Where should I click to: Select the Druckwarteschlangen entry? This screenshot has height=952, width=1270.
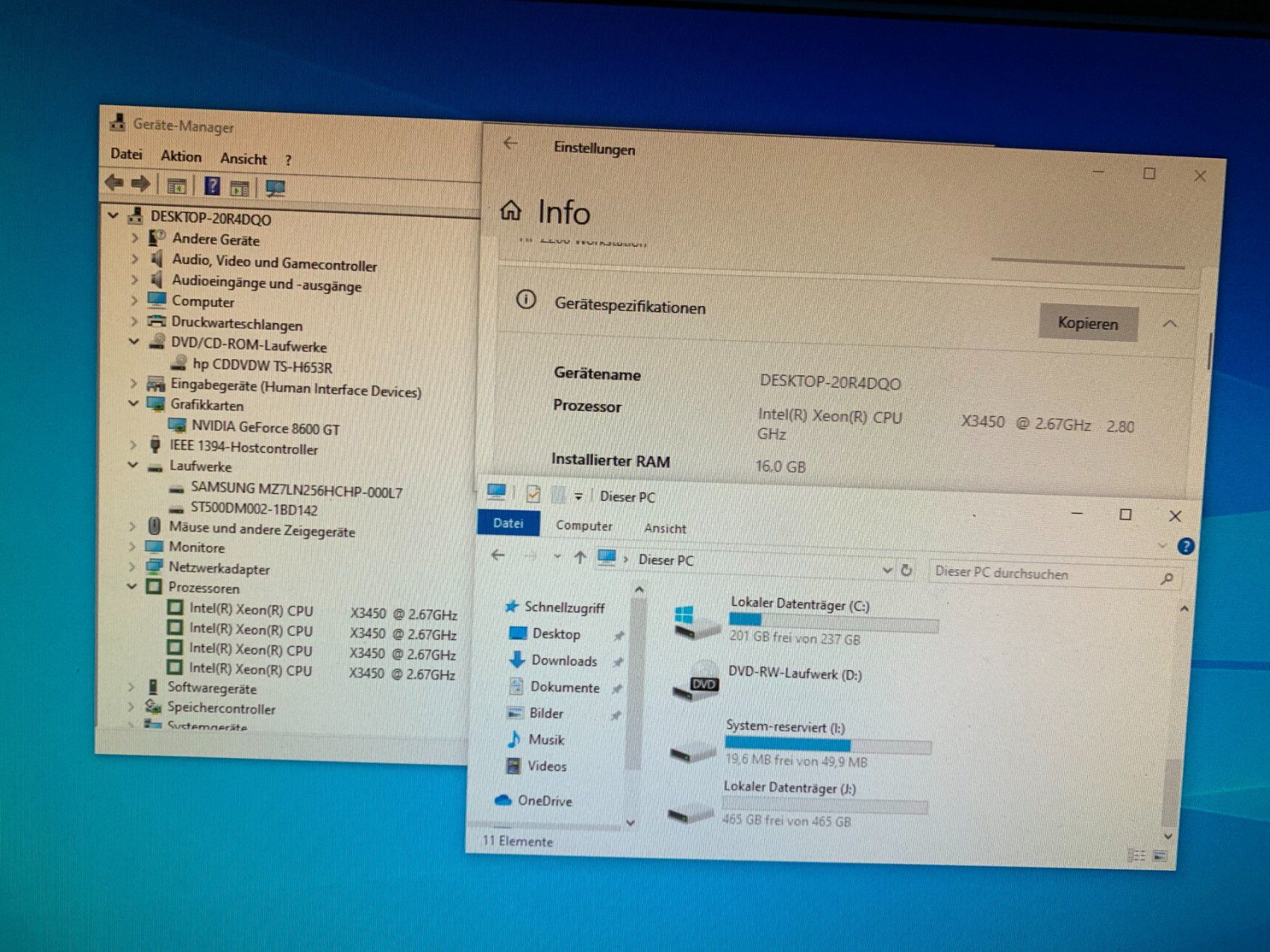click(236, 324)
